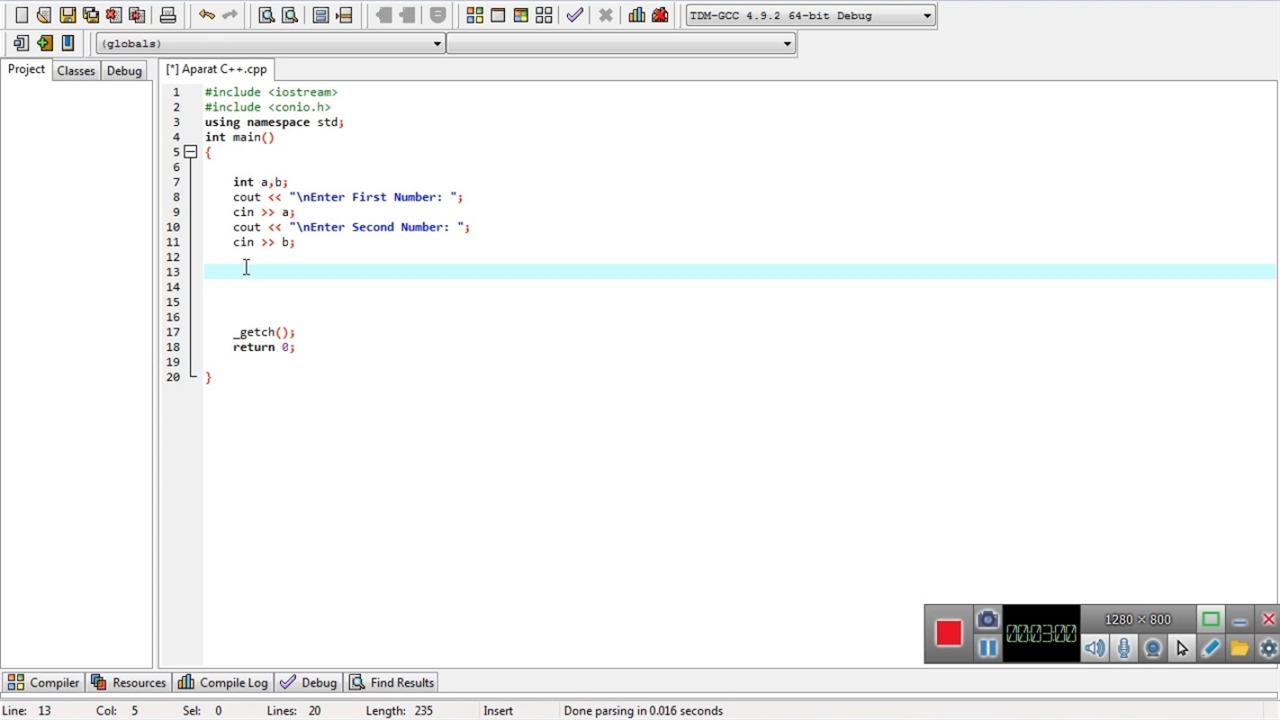Click the Save file floppy disk icon
The height and width of the screenshot is (720, 1280).
click(x=67, y=15)
